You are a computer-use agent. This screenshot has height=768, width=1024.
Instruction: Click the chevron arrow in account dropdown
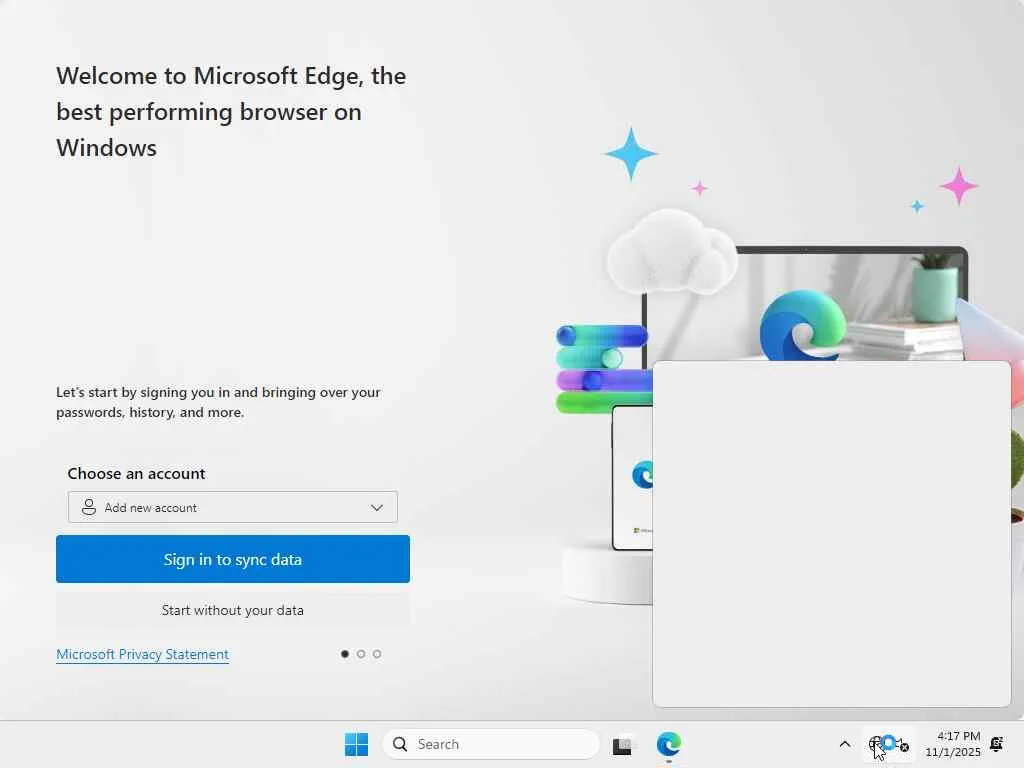click(x=377, y=507)
